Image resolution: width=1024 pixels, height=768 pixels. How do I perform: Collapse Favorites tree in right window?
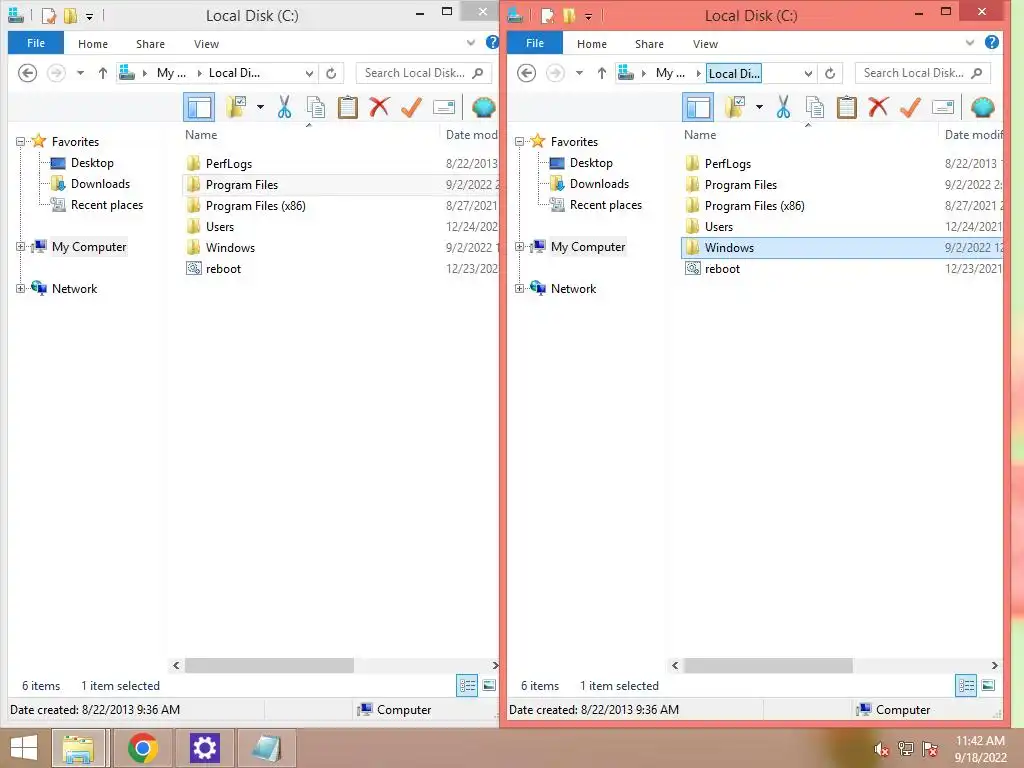pos(519,142)
